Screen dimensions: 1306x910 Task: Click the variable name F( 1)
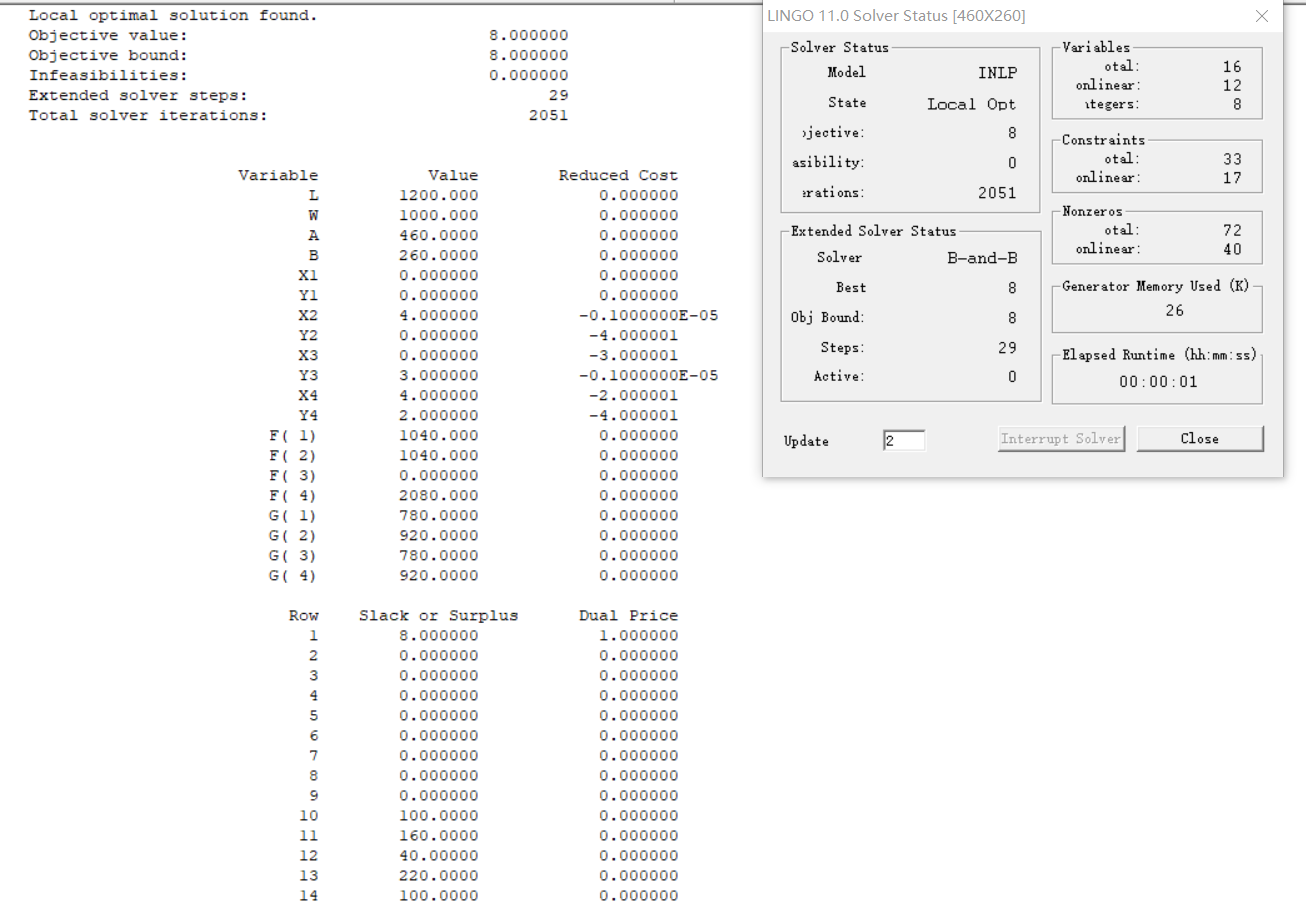293,436
